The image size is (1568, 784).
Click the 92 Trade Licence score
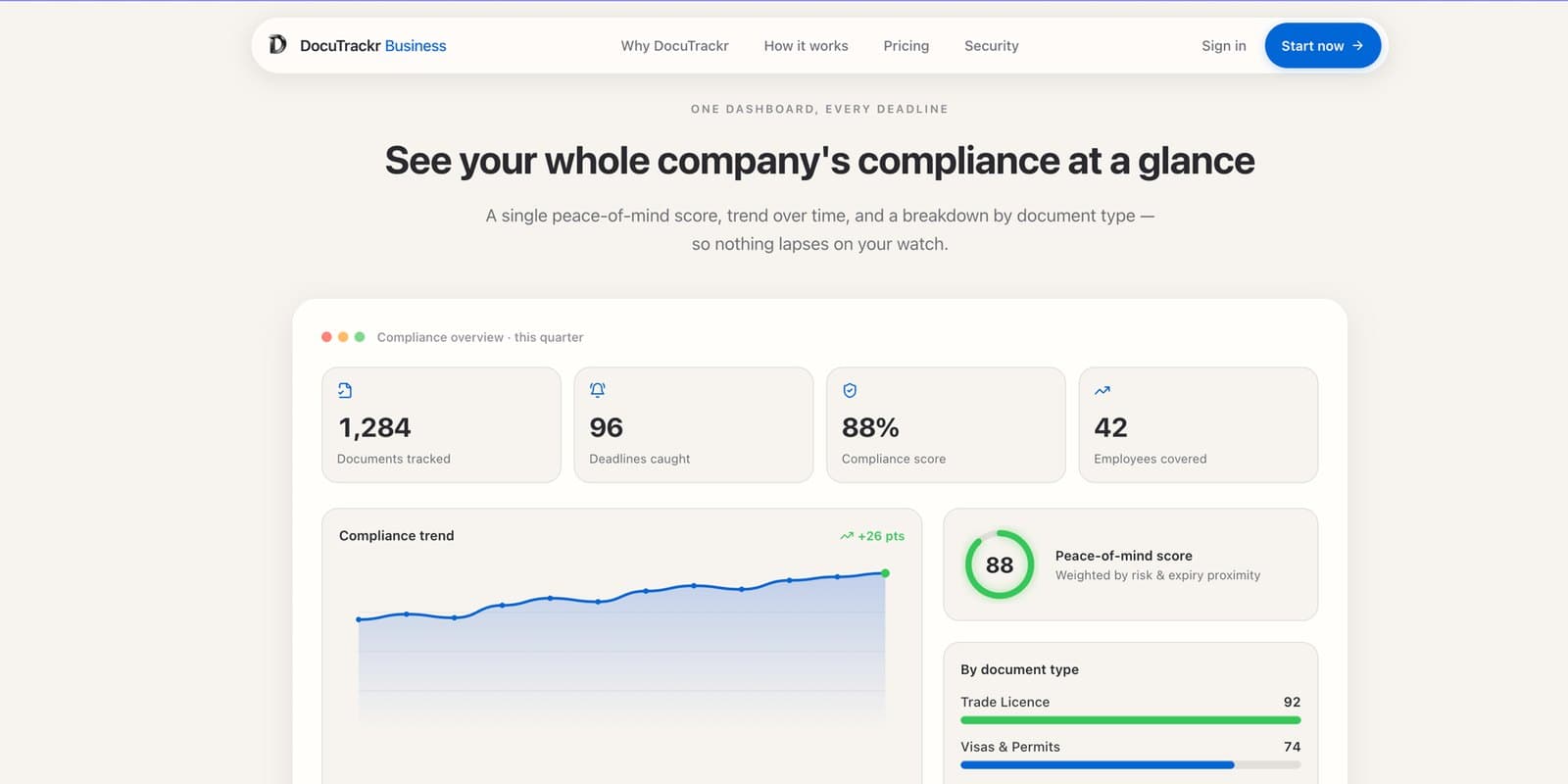1292,702
